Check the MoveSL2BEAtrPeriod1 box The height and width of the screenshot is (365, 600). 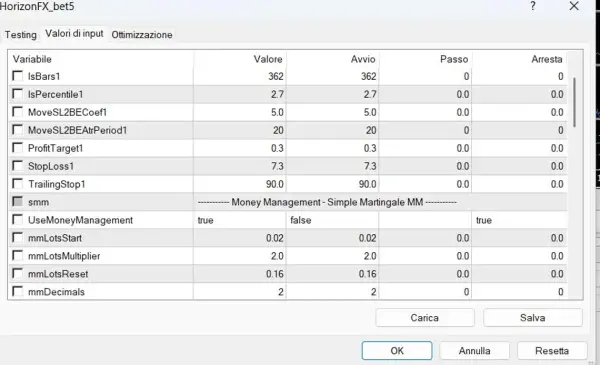(x=18, y=130)
